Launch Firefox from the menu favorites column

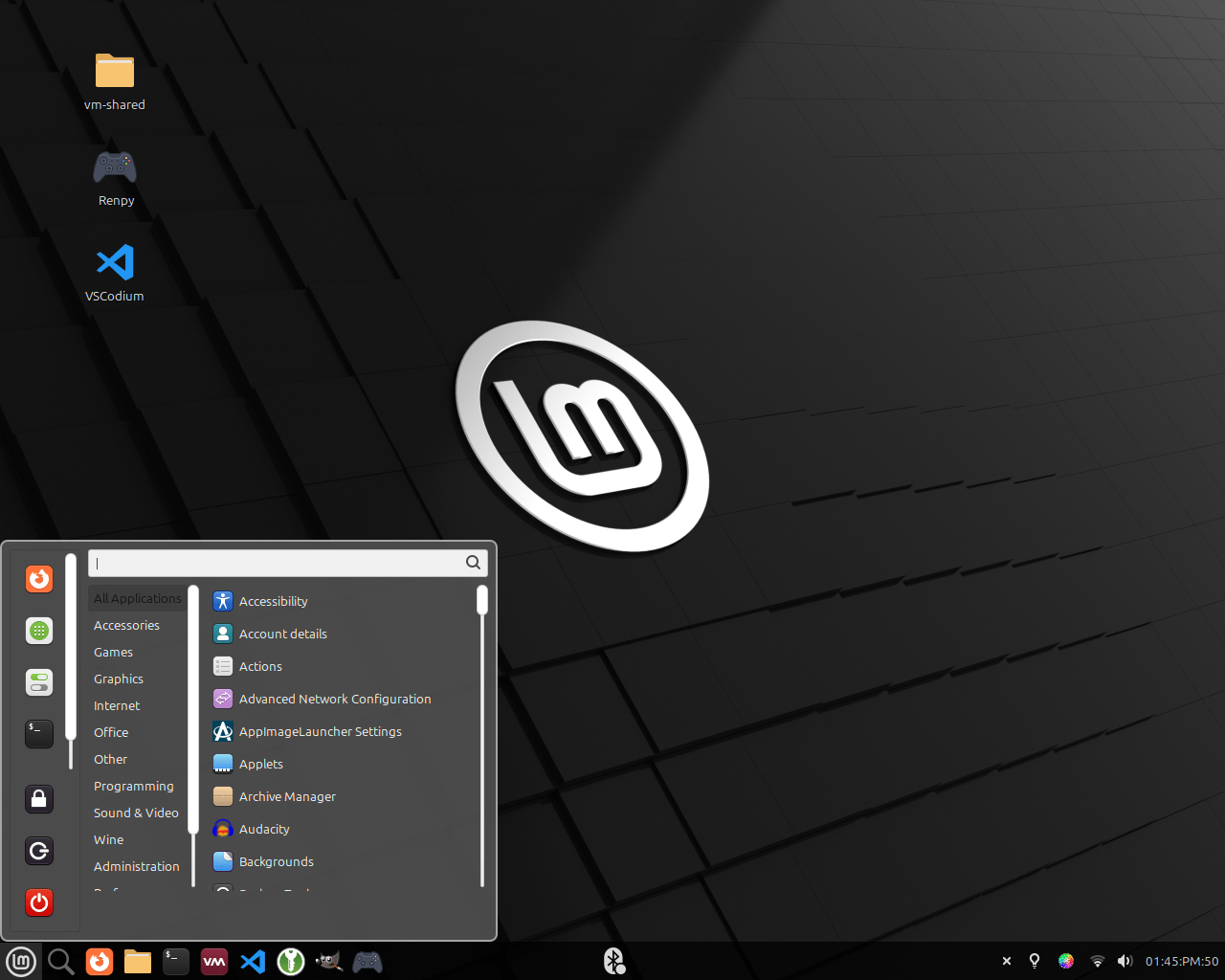pyautogui.click(x=39, y=579)
